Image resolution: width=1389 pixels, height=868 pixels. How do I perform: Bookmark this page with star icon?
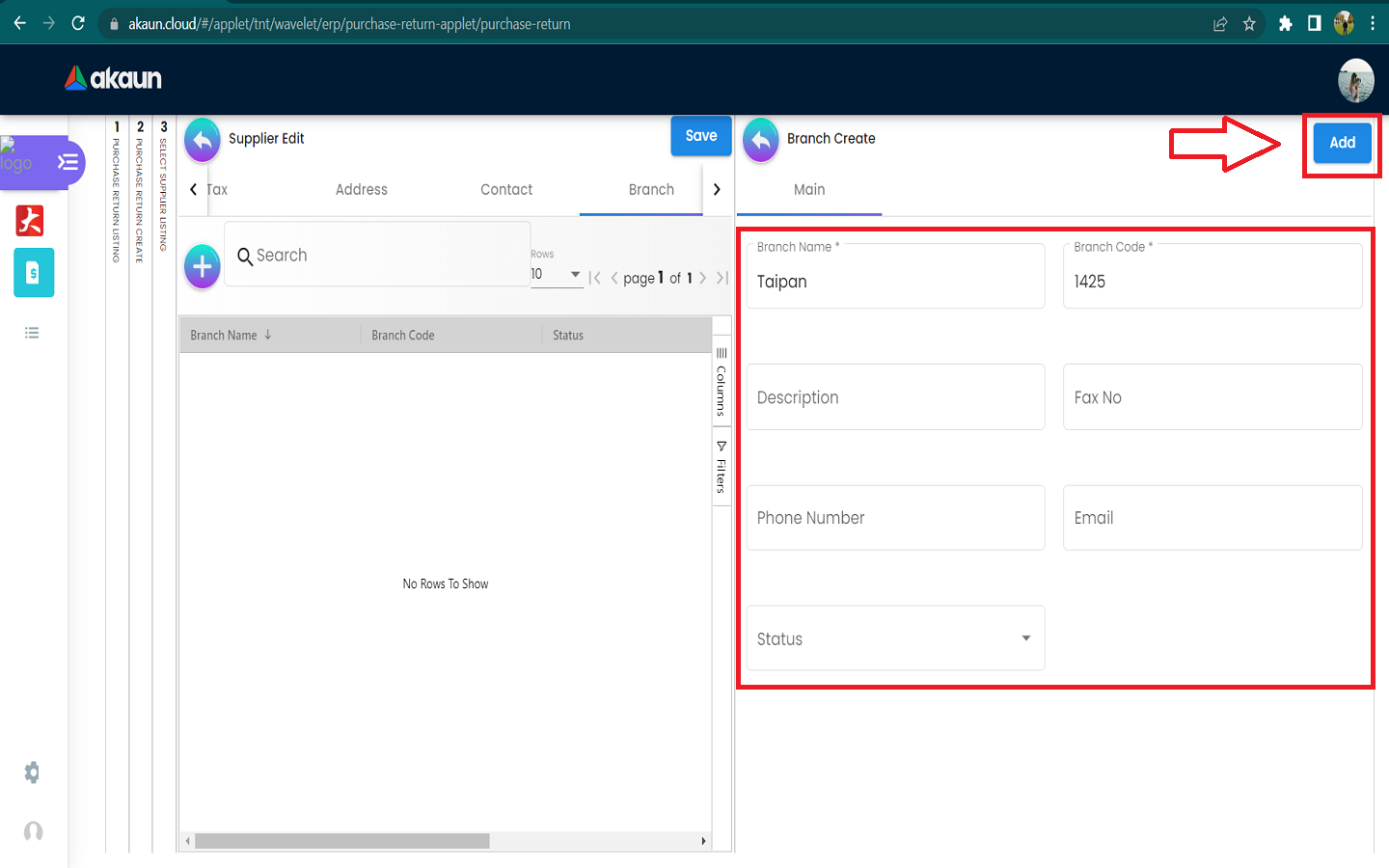click(1249, 23)
